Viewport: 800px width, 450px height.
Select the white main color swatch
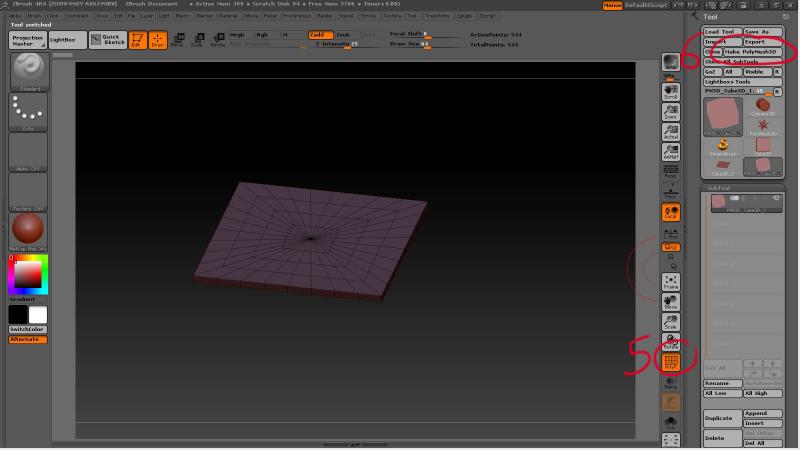[38, 315]
